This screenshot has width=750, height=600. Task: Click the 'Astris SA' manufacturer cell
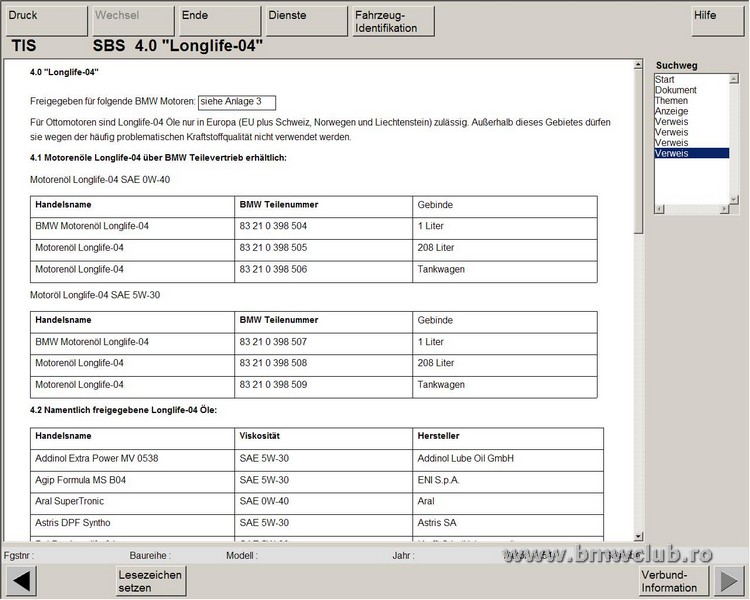tap(508, 523)
